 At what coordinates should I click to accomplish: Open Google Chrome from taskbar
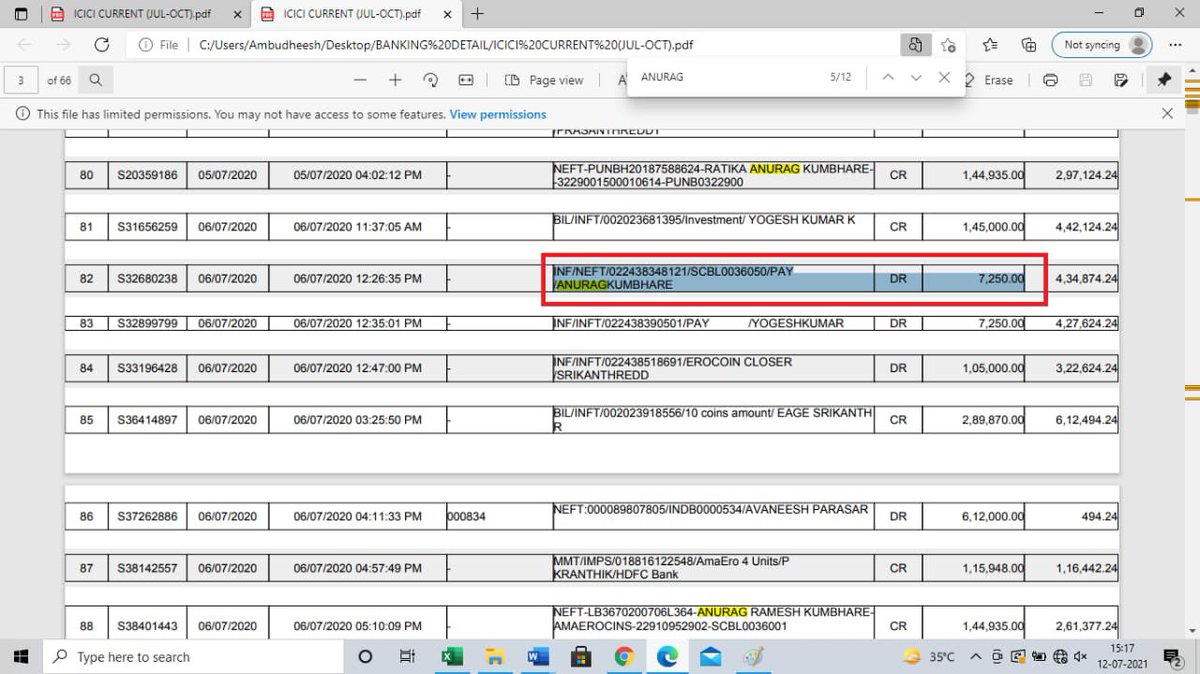[x=624, y=657]
